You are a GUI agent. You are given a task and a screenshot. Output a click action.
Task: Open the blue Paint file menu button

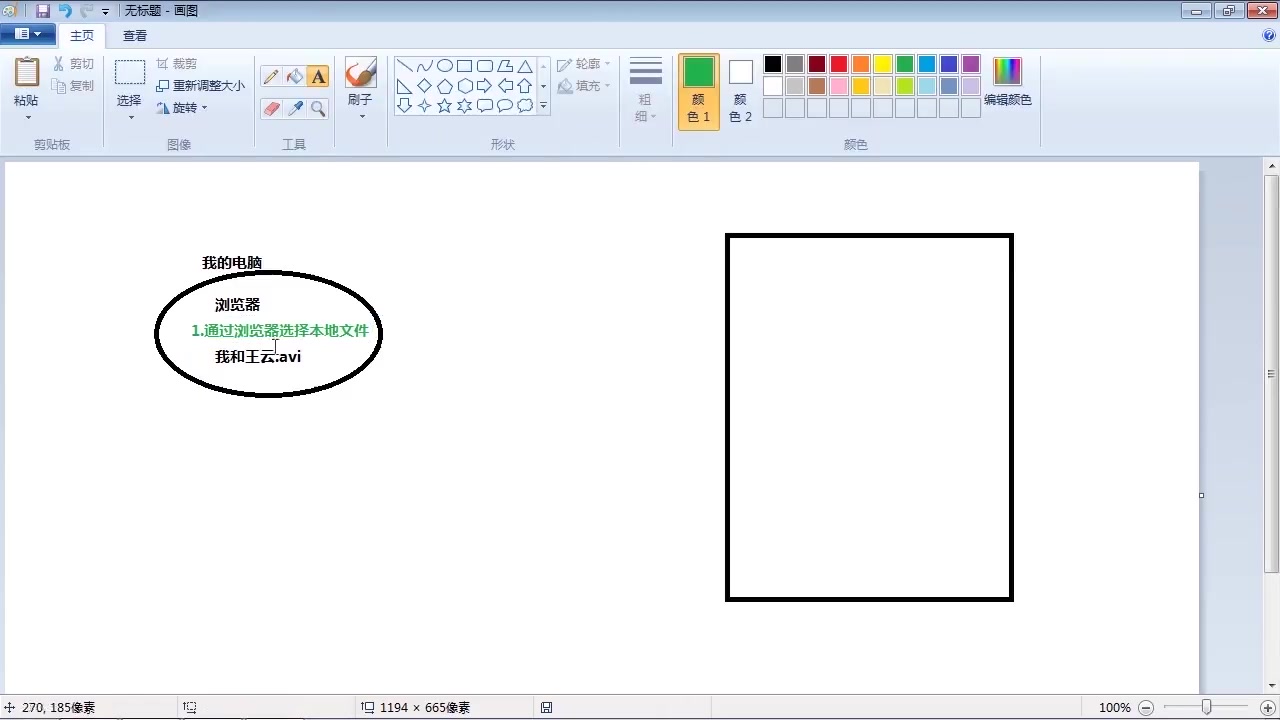(x=28, y=34)
